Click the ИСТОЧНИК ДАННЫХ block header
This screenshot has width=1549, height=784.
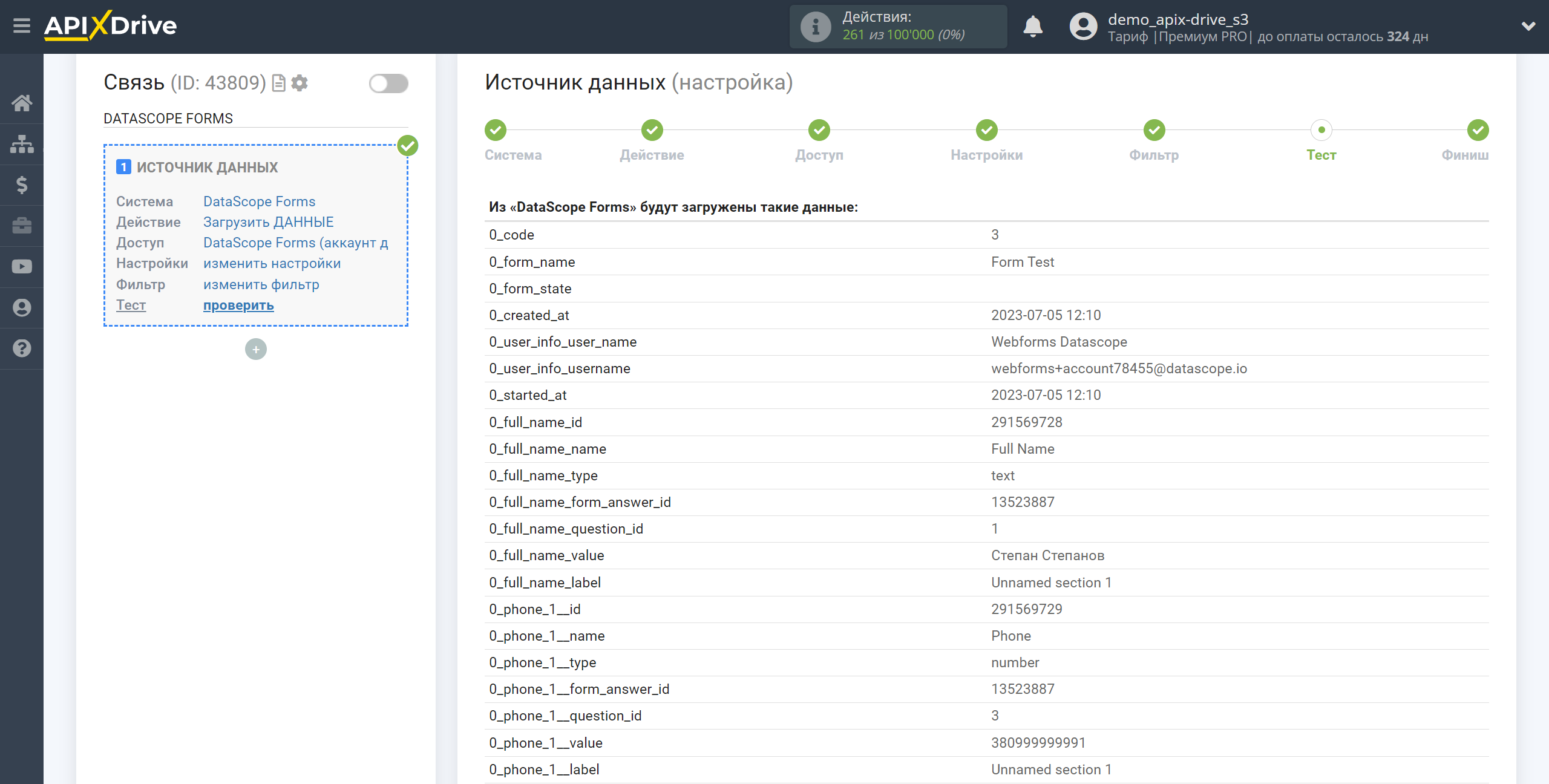click(207, 168)
